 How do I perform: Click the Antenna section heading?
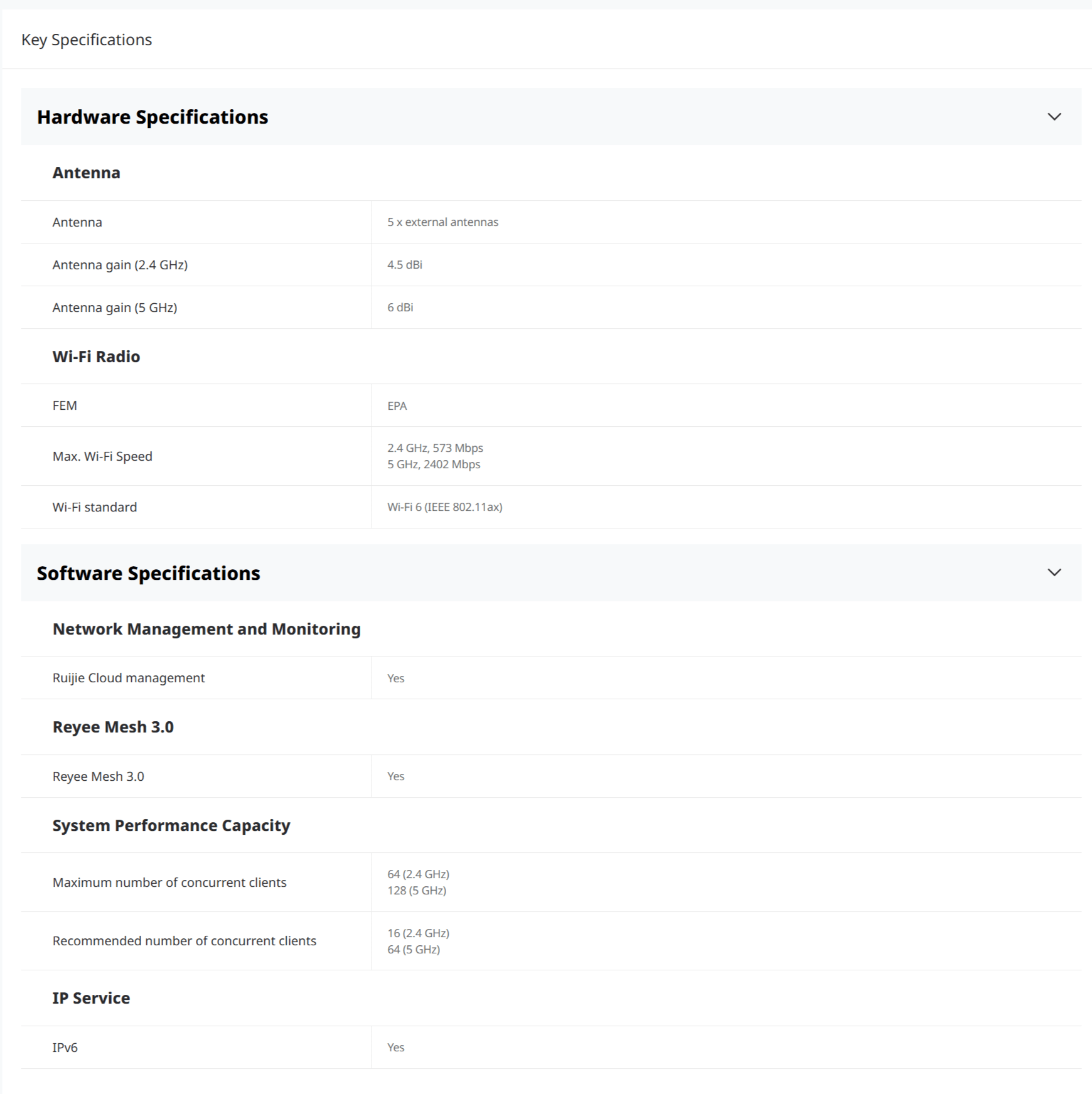click(x=87, y=173)
